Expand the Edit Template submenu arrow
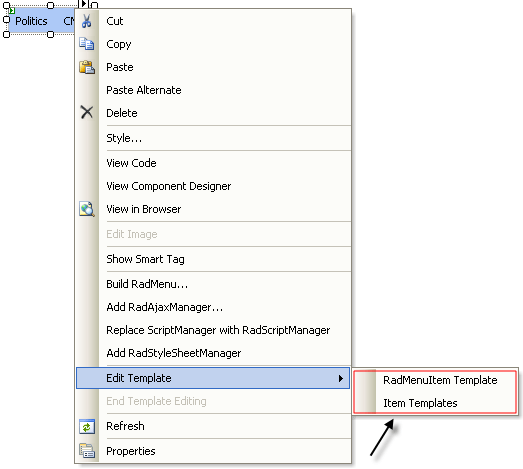 pos(341,379)
